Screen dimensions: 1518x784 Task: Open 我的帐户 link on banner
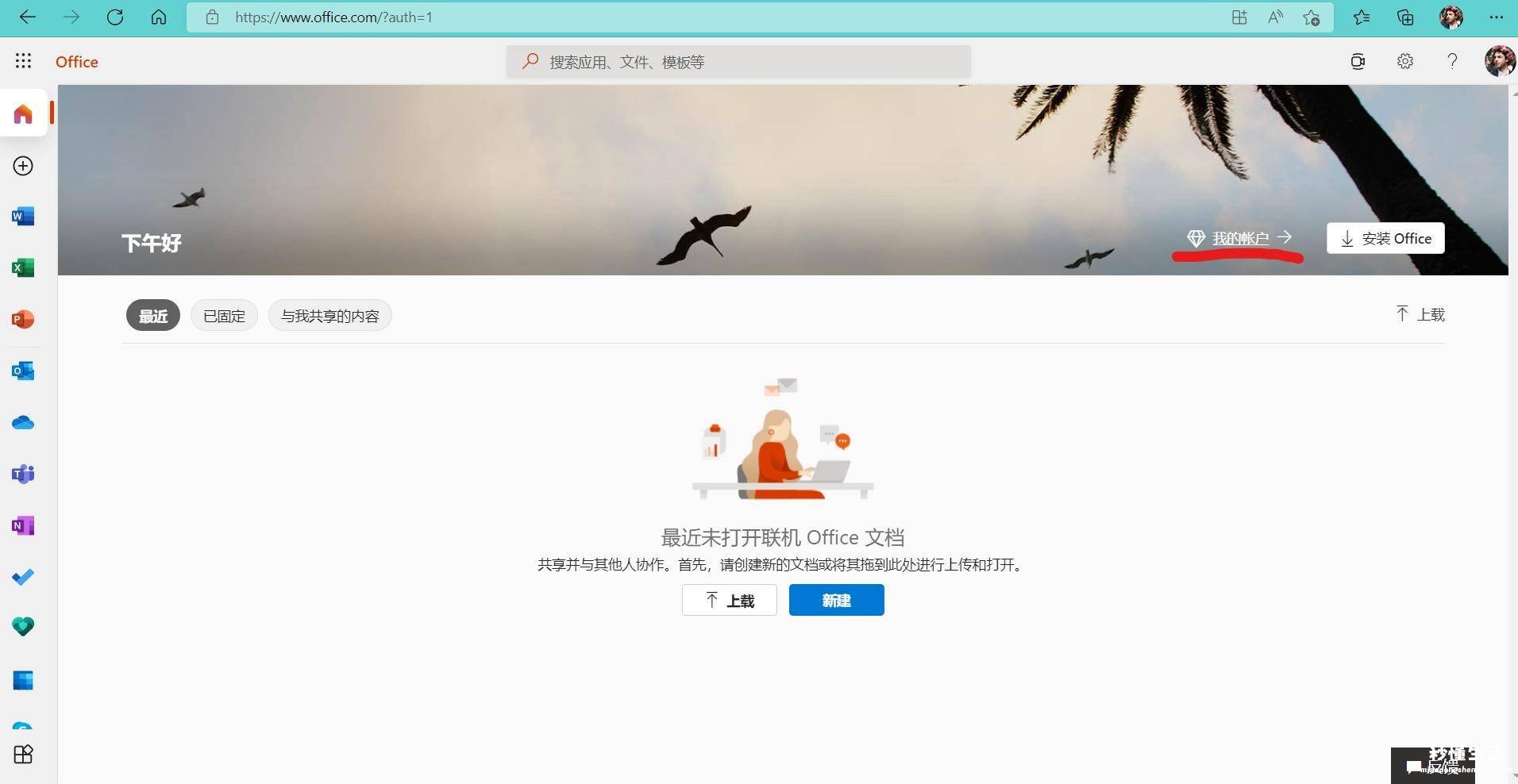pos(1239,238)
